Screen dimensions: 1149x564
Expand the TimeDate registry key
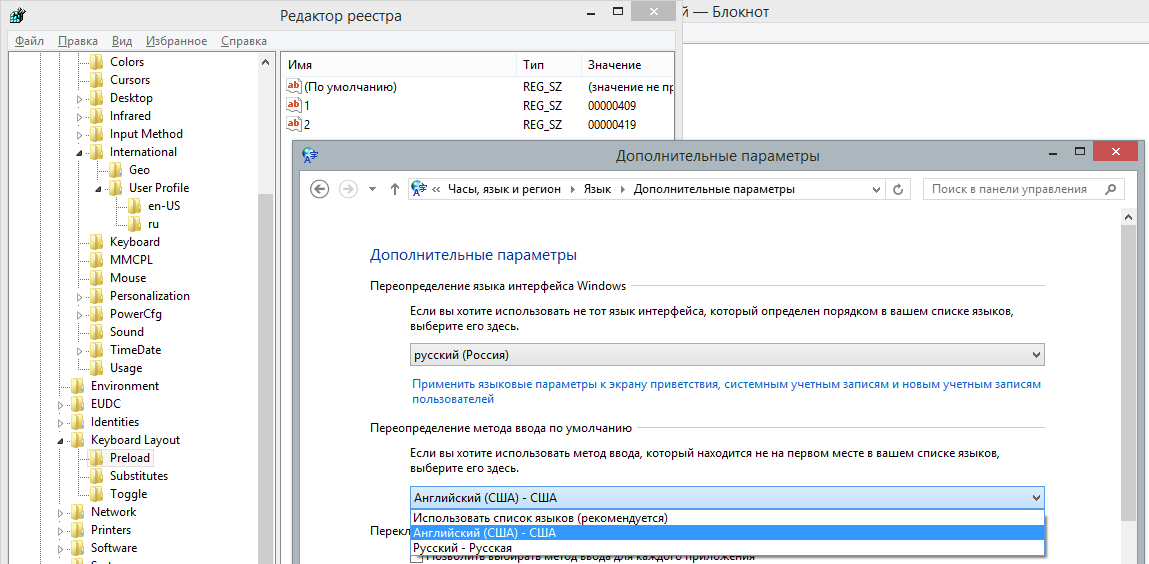81,350
